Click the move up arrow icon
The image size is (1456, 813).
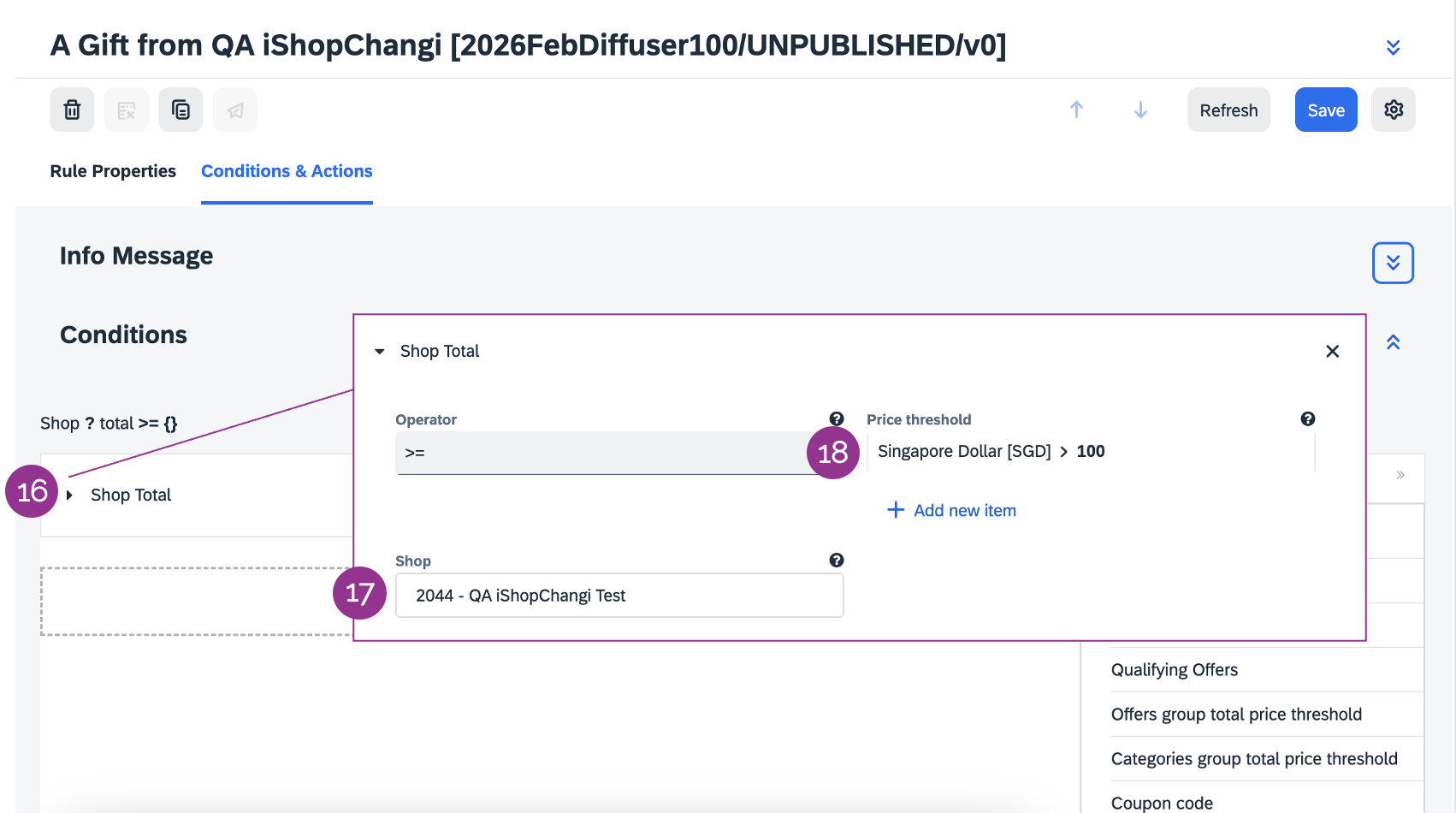point(1076,110)
